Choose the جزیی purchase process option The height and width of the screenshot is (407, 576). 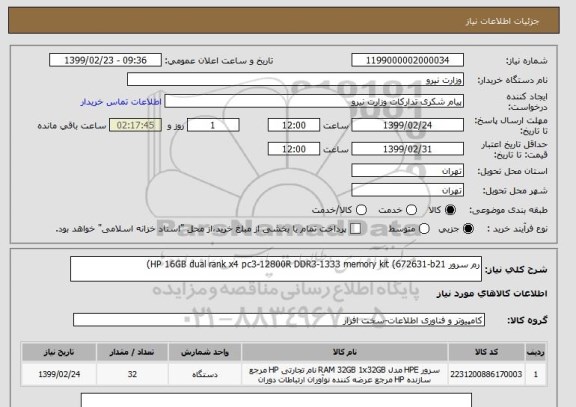(468, 228)
